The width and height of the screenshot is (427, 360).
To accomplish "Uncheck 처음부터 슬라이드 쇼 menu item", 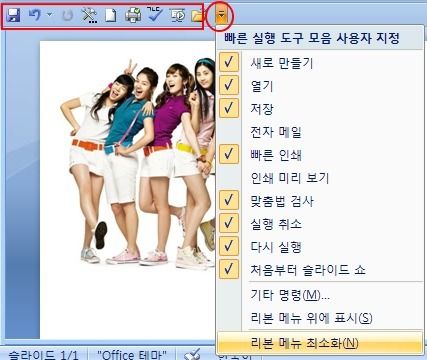I will point(319,269).
